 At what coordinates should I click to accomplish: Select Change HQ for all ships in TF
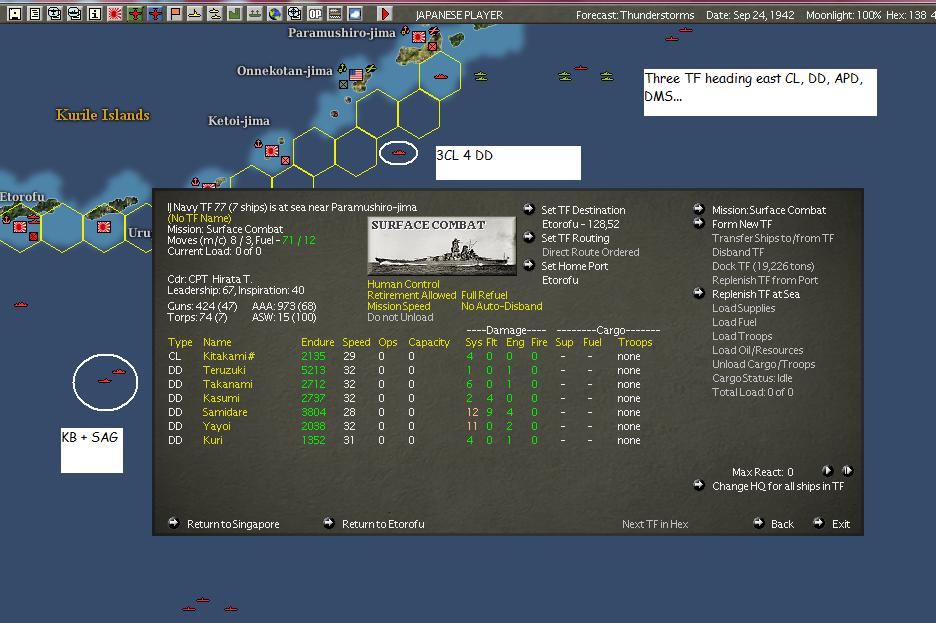tap(778, 486)
